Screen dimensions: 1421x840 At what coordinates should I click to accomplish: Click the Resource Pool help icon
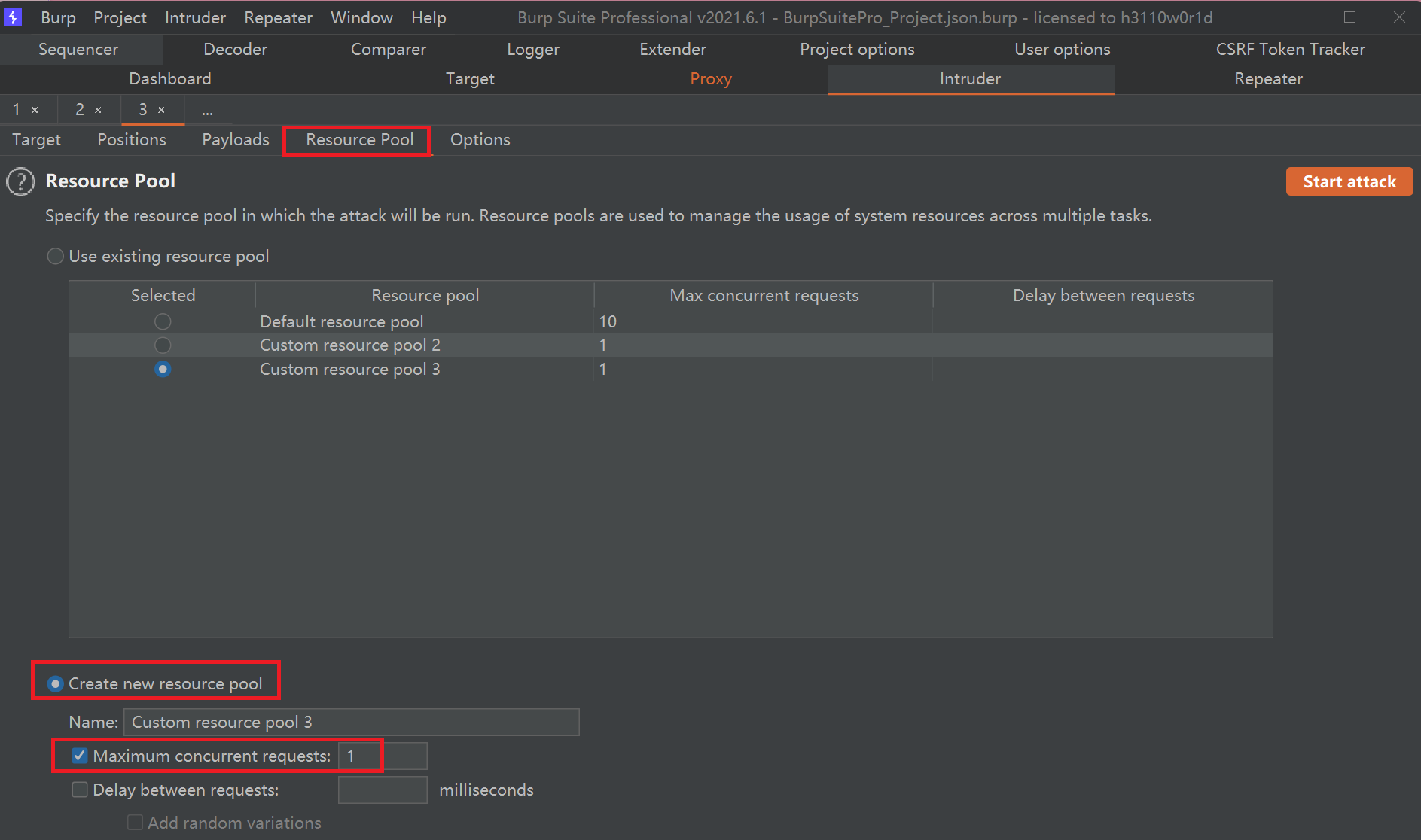20,181
